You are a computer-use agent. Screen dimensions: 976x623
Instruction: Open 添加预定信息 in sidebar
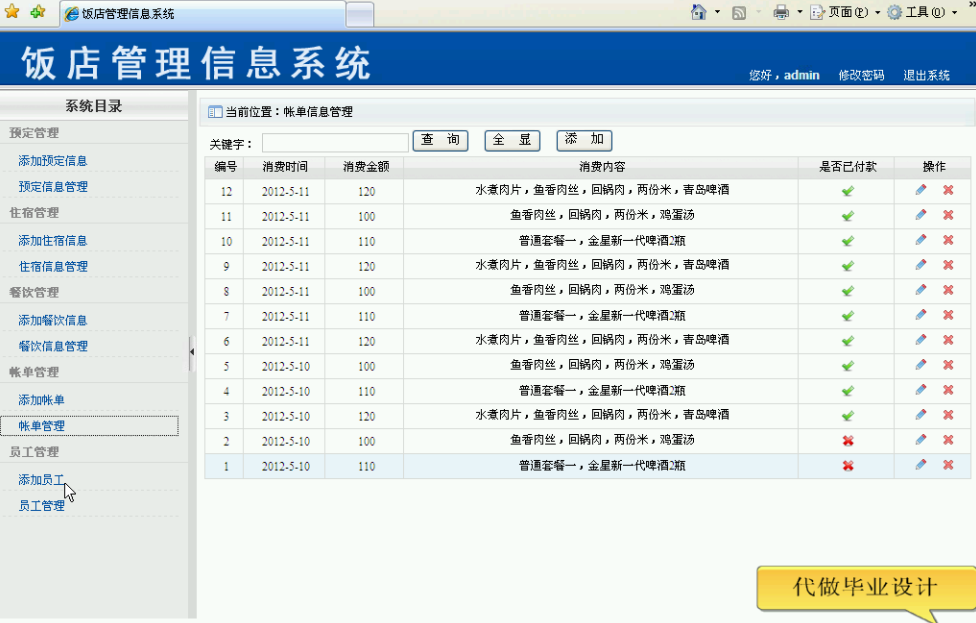(53, 161)
